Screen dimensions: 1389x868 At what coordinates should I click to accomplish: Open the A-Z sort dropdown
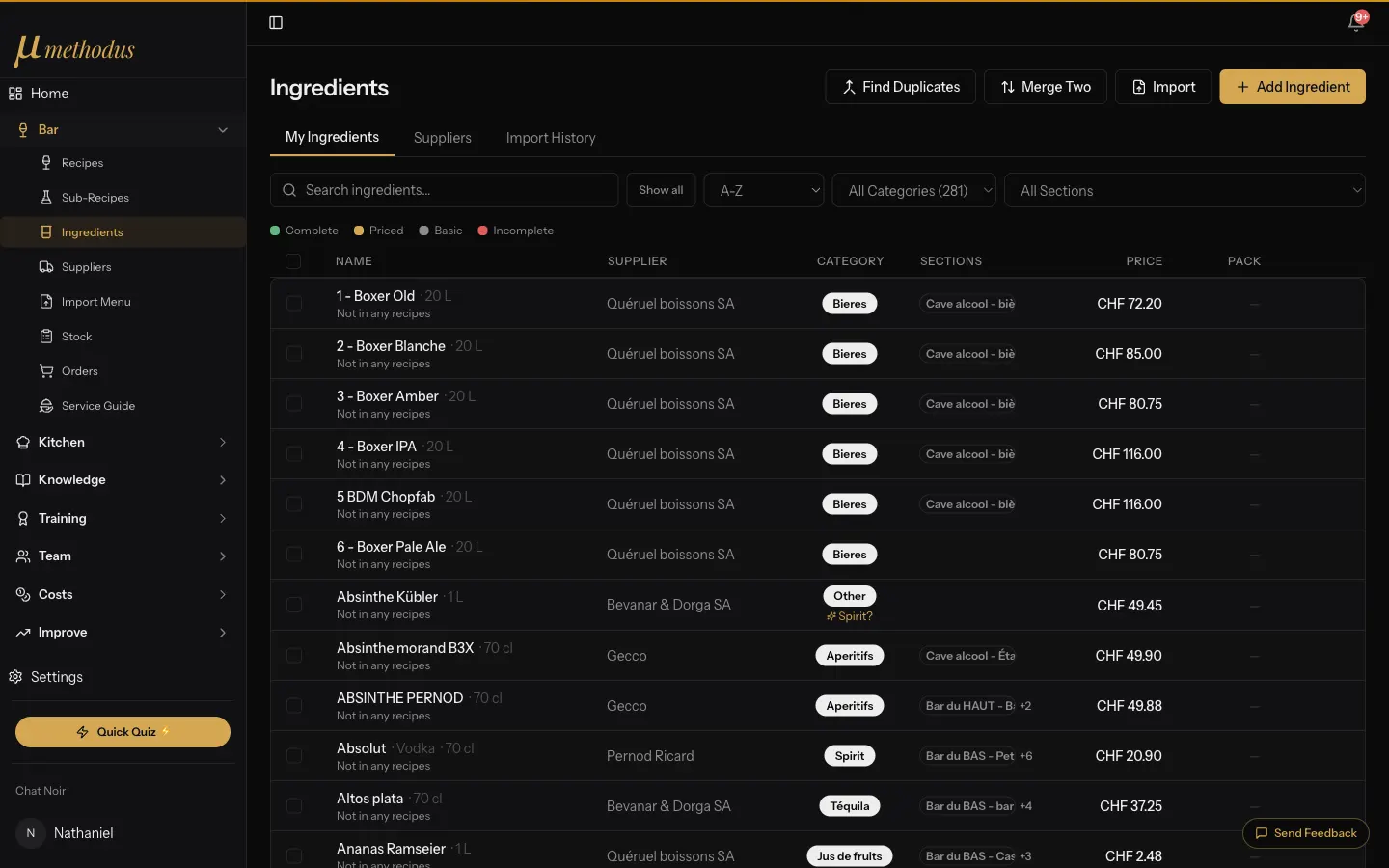pyautogui.click(x=764, y=190)
